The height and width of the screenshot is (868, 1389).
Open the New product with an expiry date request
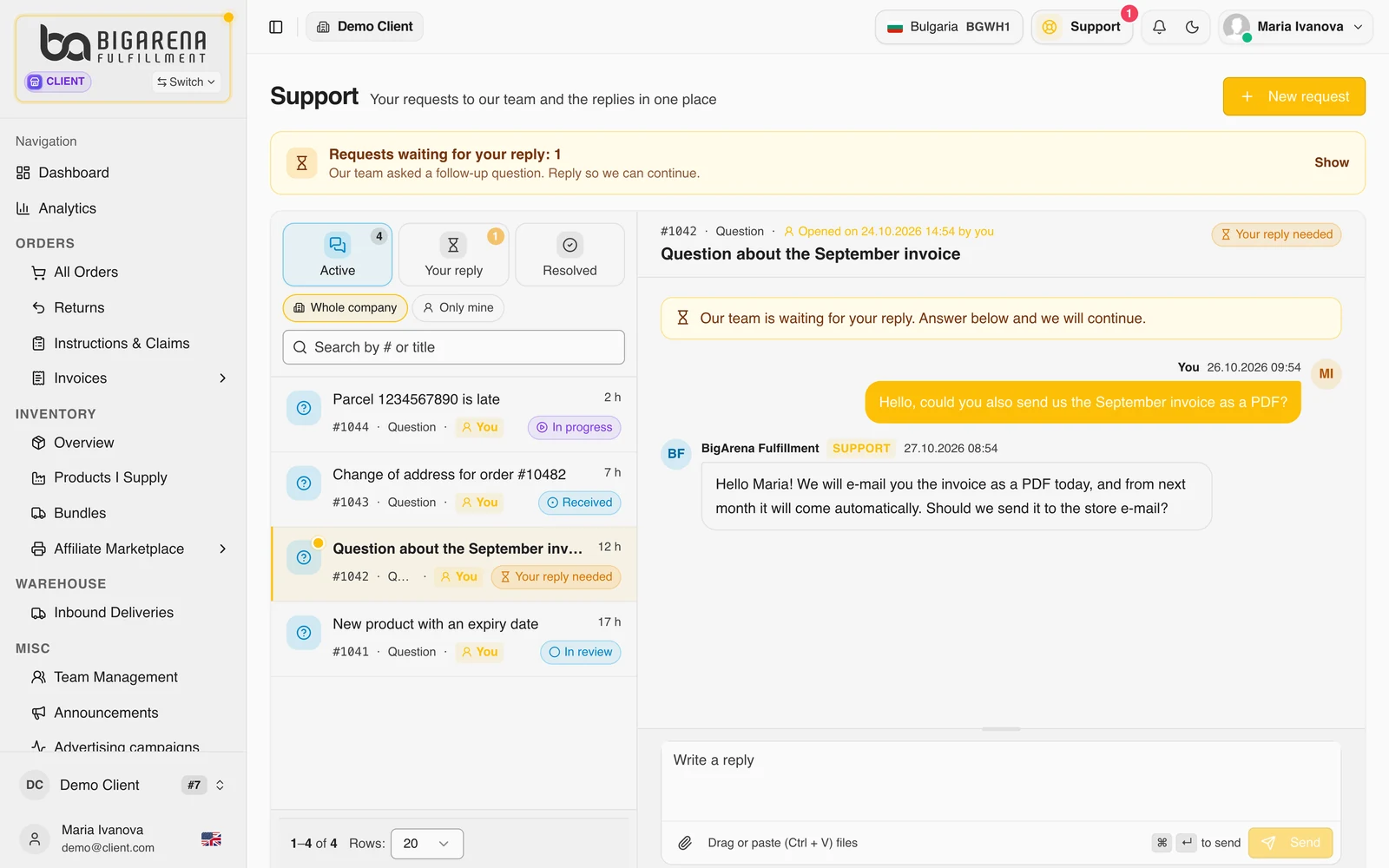pos(454,638)
